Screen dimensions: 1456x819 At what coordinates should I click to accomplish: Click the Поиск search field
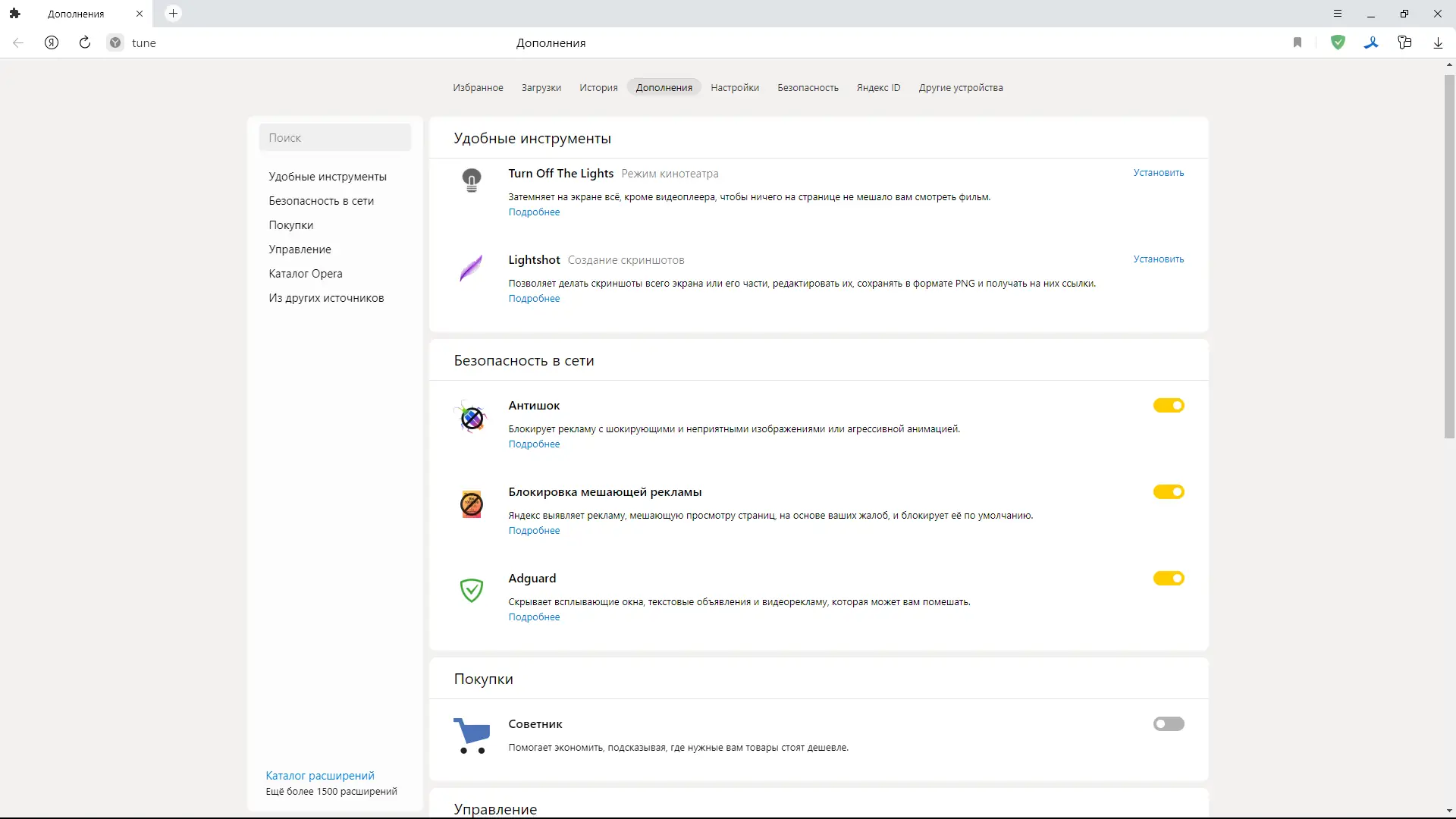(335, 138)
